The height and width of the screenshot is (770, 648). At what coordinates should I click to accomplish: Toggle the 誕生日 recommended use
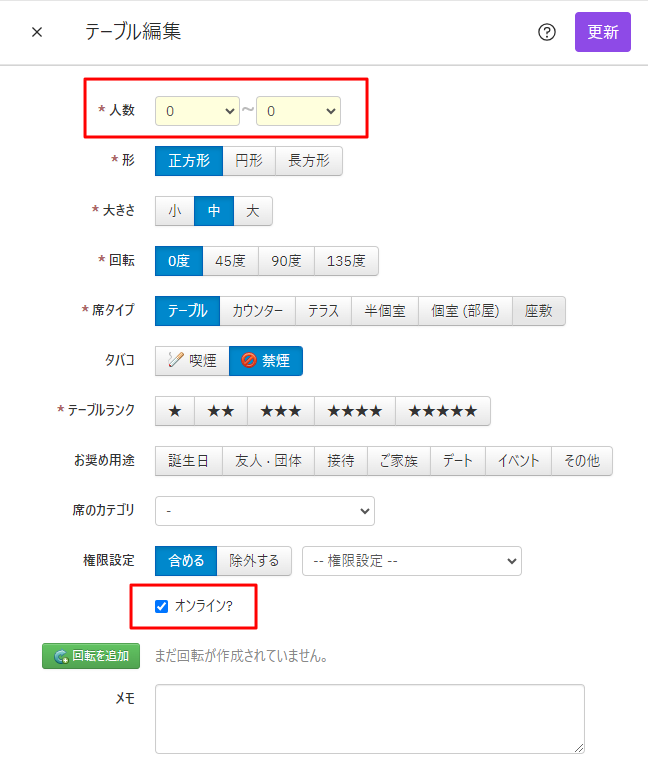coord(189,462)
